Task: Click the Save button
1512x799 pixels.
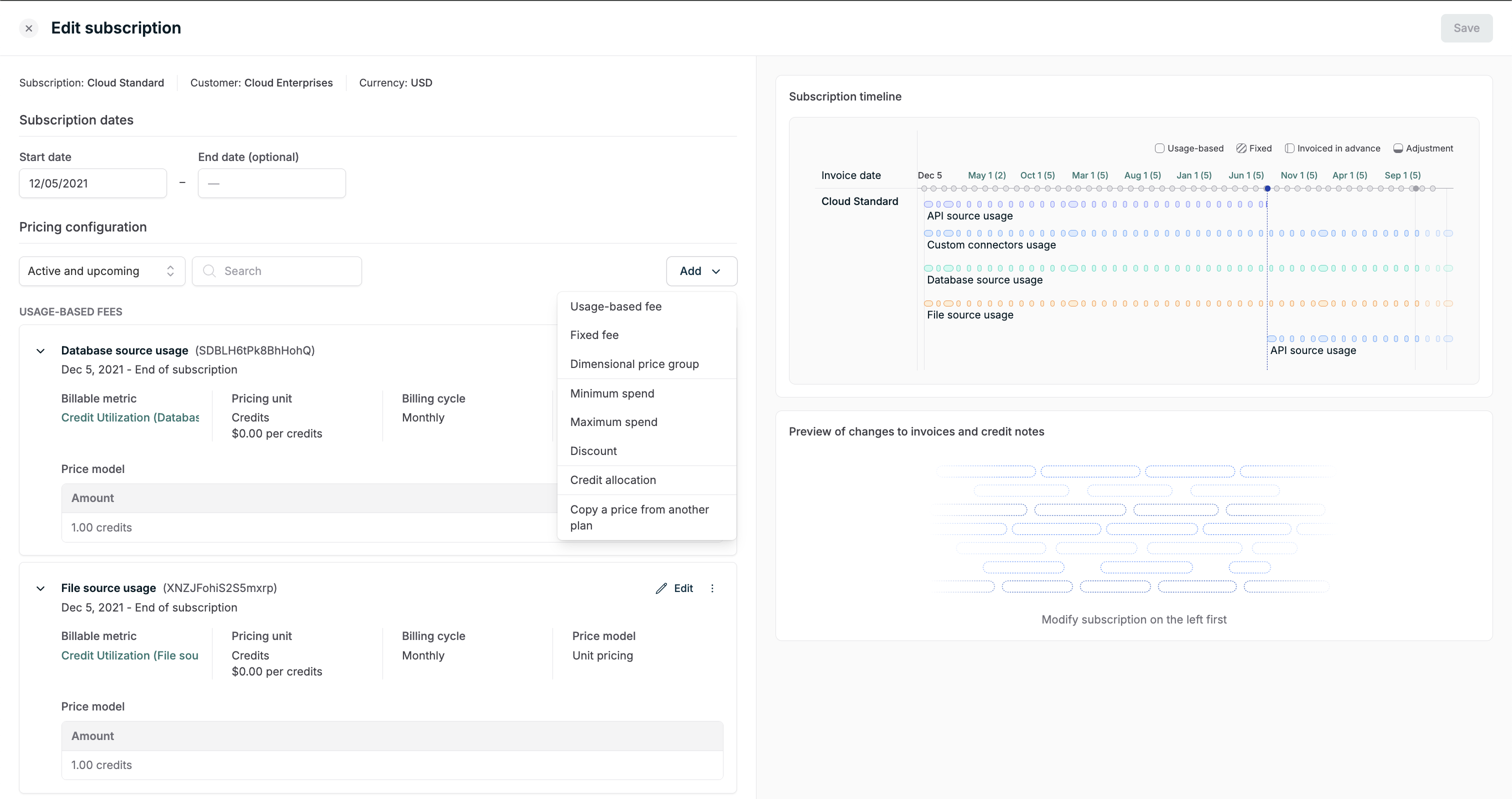Action: tap(1465, 28)
